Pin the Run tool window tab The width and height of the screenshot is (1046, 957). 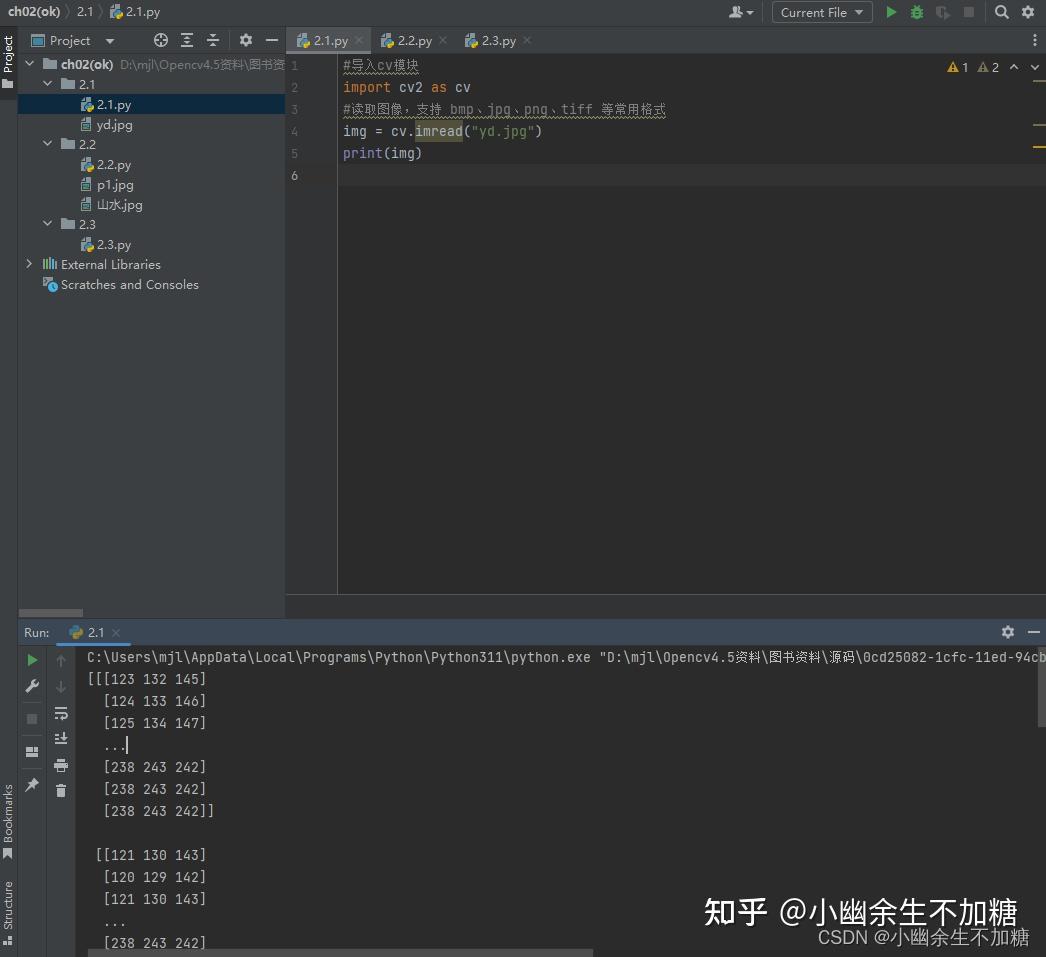[x=31, y=786]
